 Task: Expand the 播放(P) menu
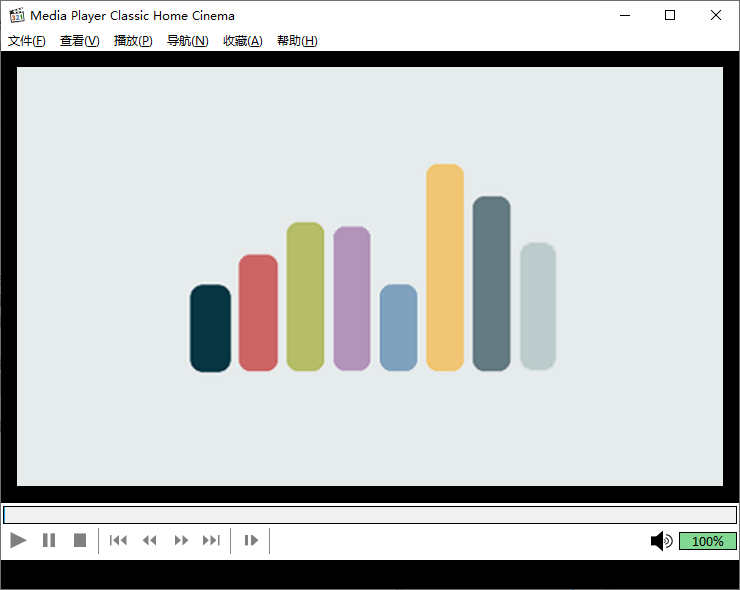pyautogui.click(x=133, y=41)
